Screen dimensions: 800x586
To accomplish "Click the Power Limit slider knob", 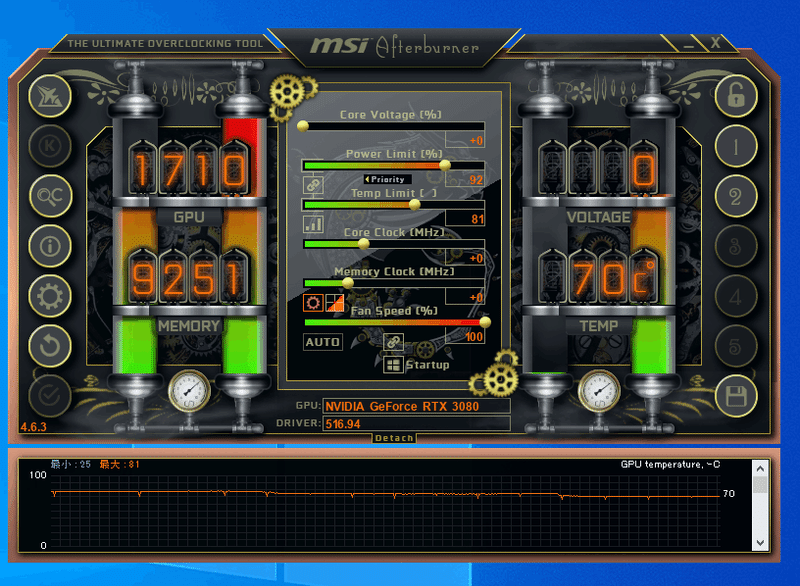I will 445,165.
